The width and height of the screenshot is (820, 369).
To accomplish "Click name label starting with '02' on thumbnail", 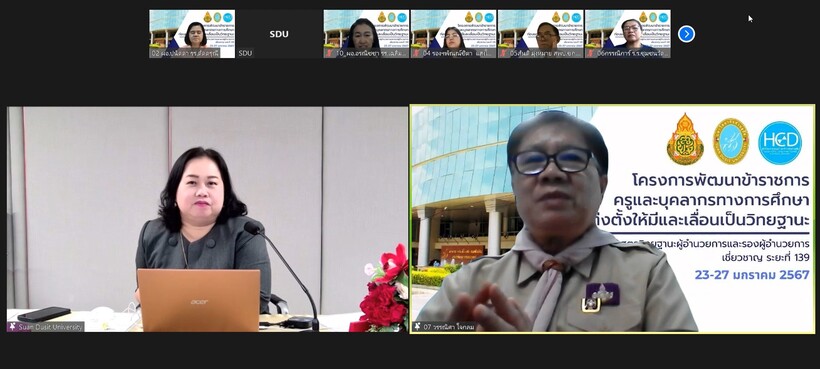I will (185, 53).
